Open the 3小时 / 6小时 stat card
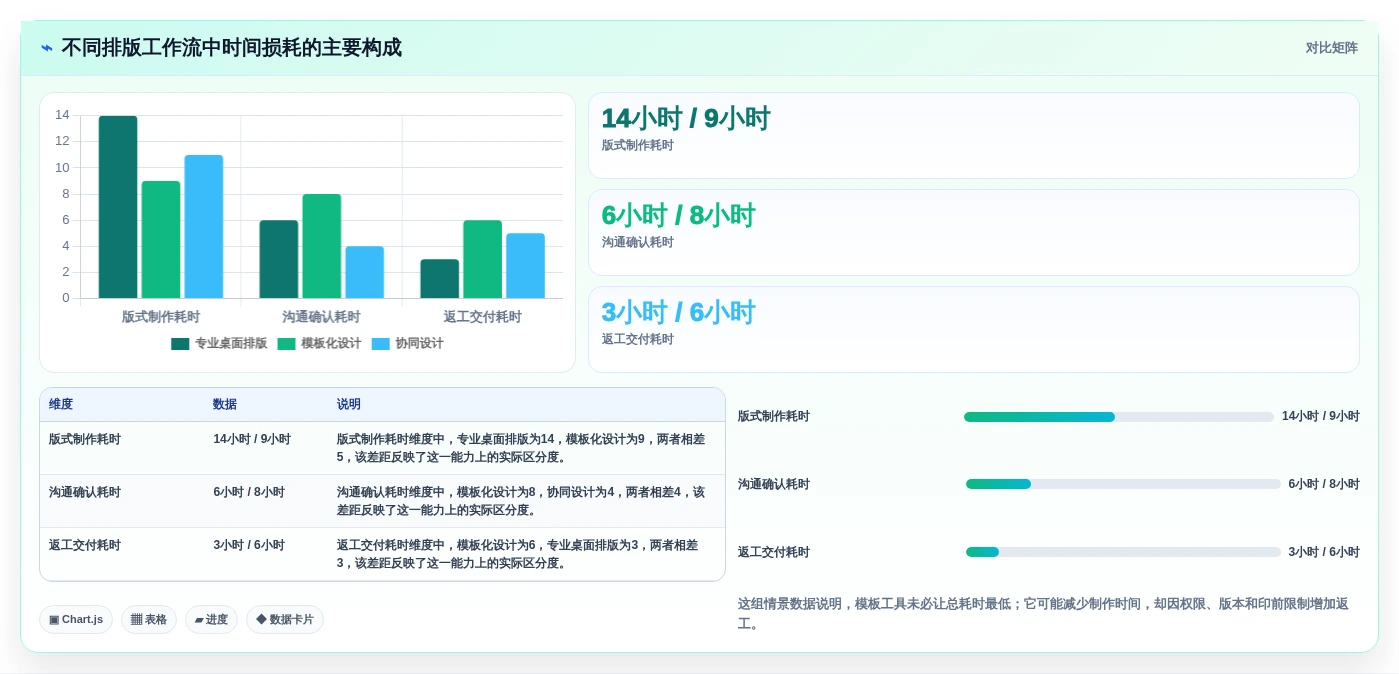The height and width of the screenshot is (674, 1399). click(x=974, y=329)
